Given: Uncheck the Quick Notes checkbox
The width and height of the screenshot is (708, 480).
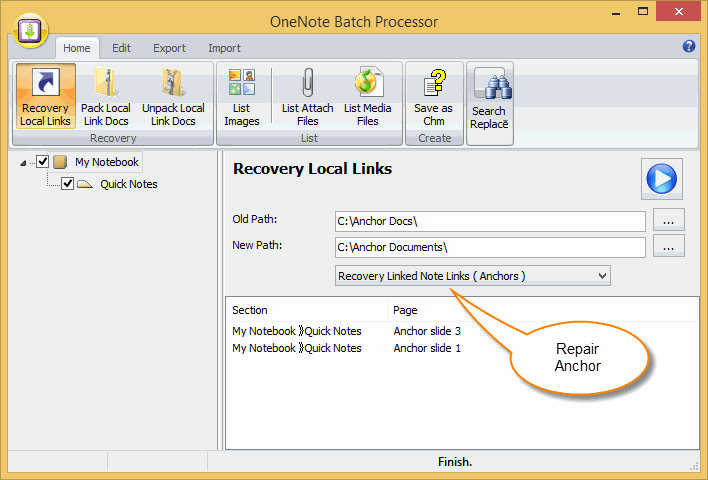Looking at the screenshot, I should (x=67, y=183).
